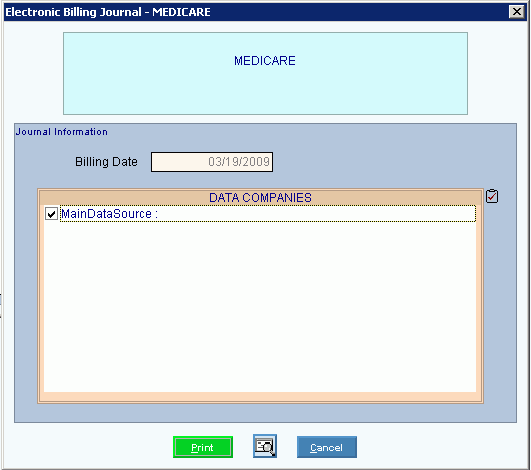Click the Journal Information group label
This screenshot has width=531, height=470.
click(62, 132)
